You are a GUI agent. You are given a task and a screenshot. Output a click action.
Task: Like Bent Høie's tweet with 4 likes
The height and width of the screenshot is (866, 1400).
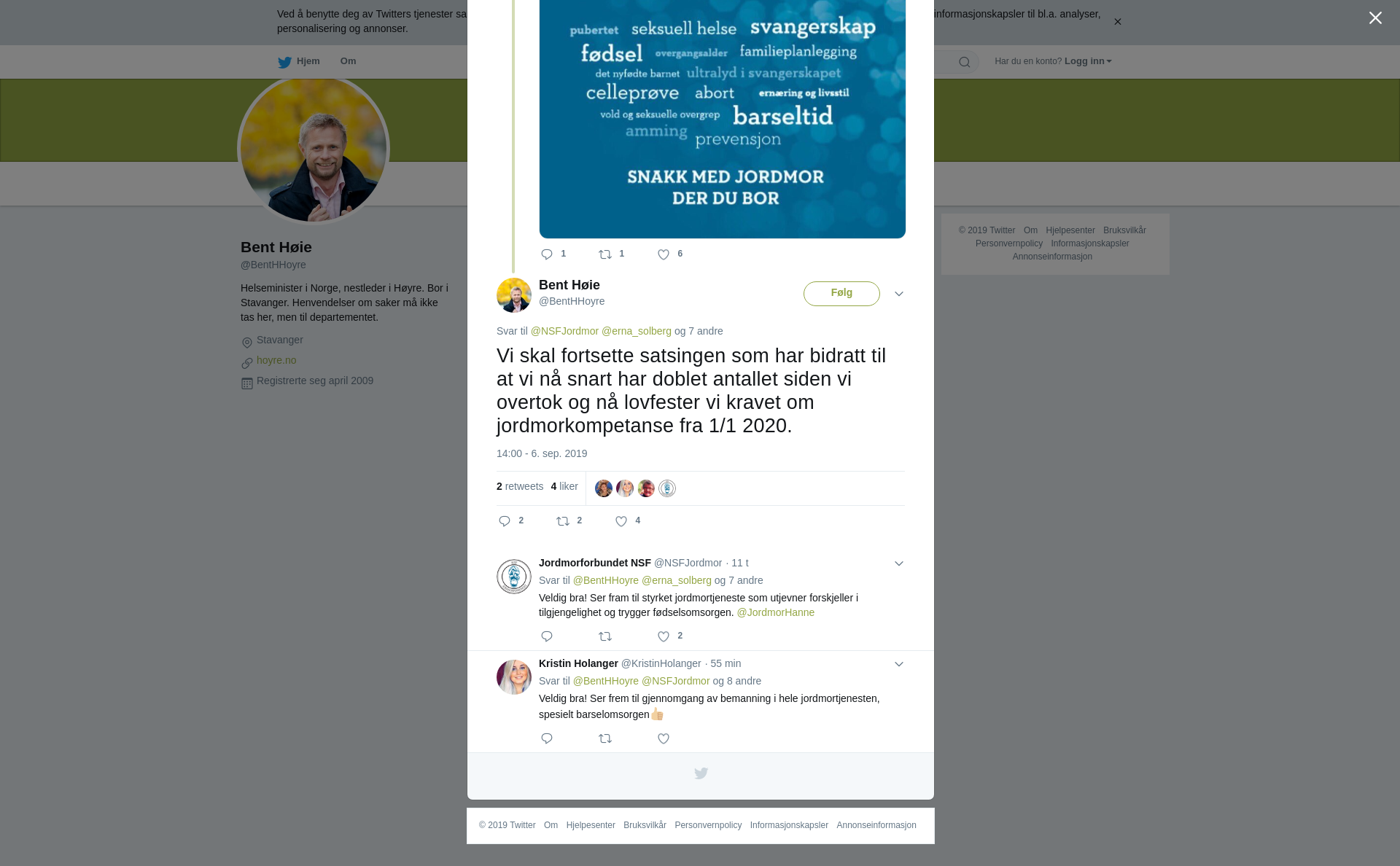pos(621,521)
